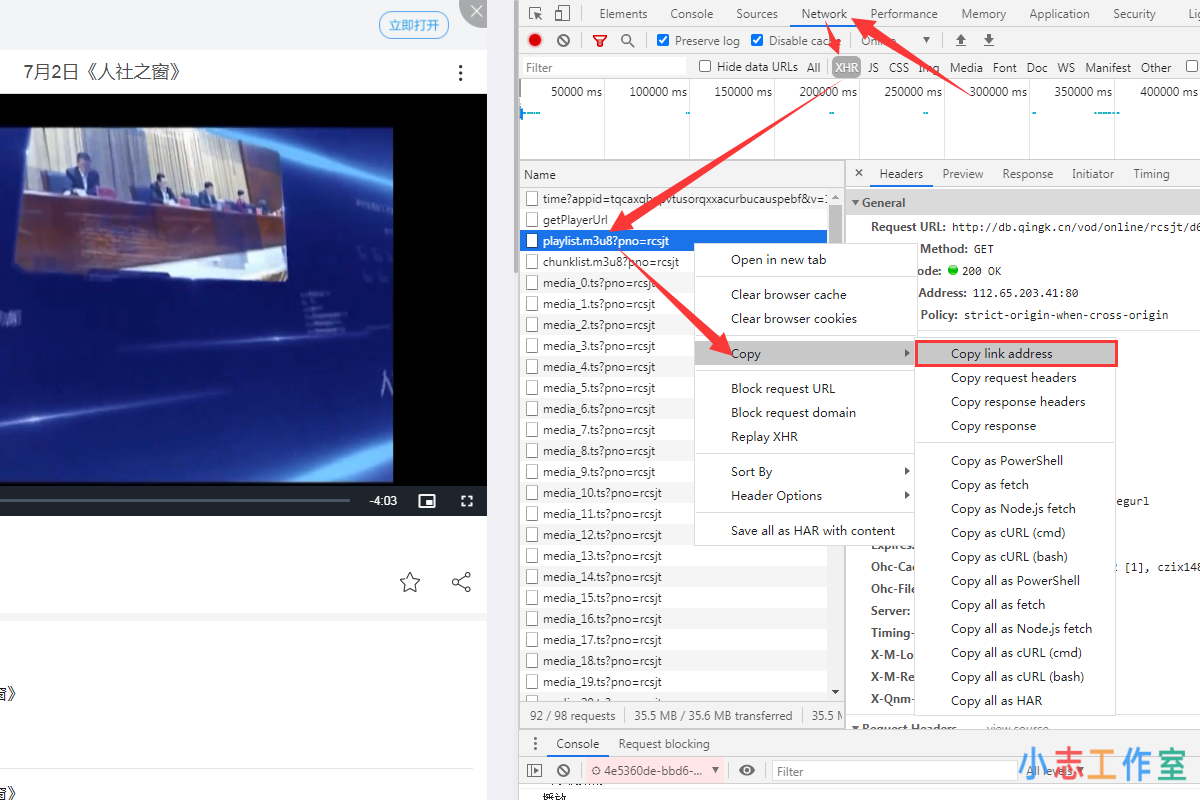This screenshot has height=800, width=1200.
Task: Open the Preview tab of request
Action: [962, 174]
